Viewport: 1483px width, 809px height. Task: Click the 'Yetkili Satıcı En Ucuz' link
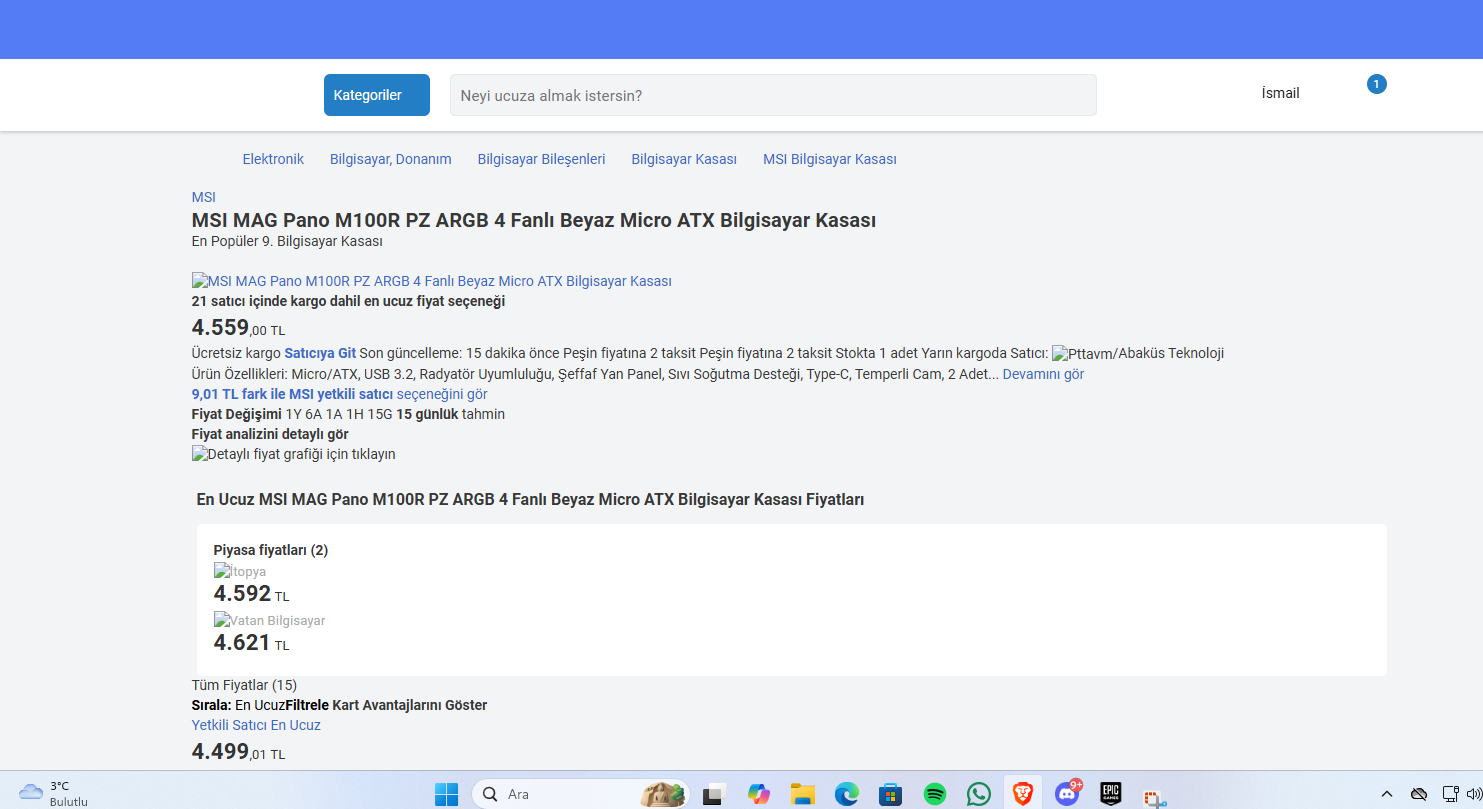pyautogui.click(x=256, y=725)
